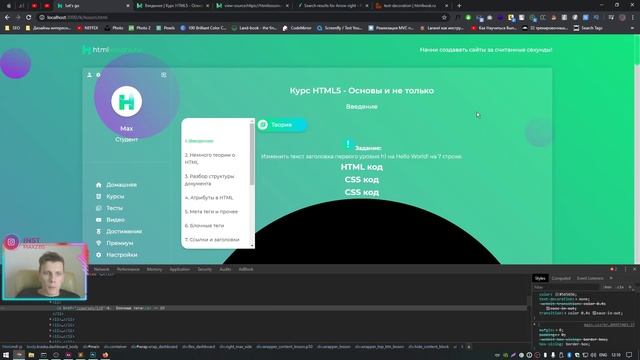640x360 pixels.
Task: Open a new browser tab with plus
Action: (x=459, y=6)
